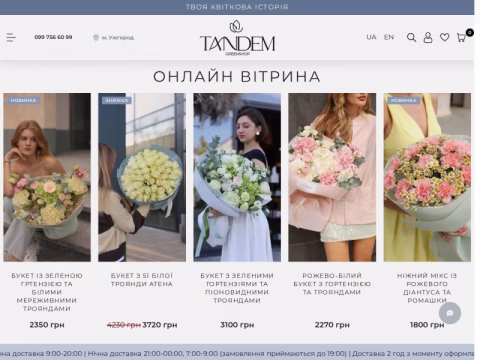This screenshot has width=480, height=360.
Task: Click title НІЖНИЙ МІКС ІЗ РОЖЕВОГО ДІАНТУСА
Action: coord(427,288)
